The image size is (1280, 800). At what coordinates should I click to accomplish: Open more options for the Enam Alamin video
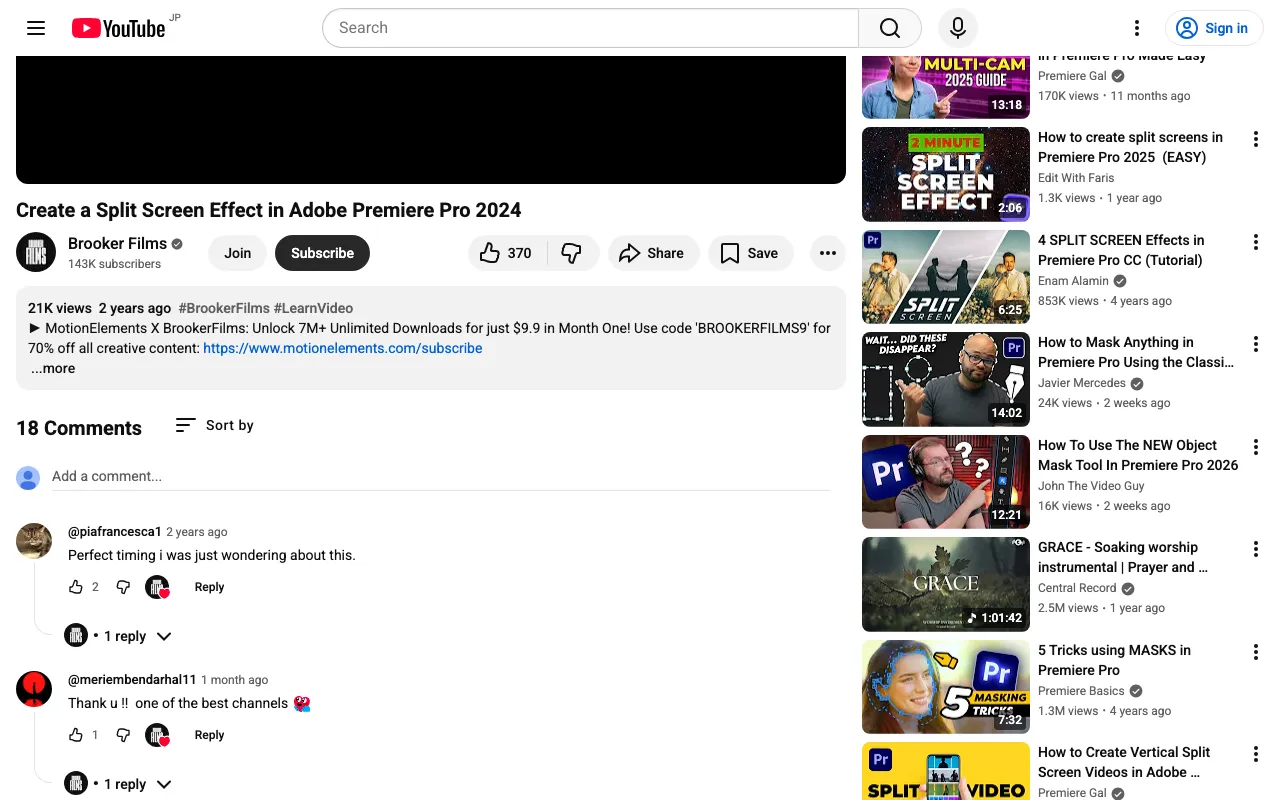click(1255, 242)
